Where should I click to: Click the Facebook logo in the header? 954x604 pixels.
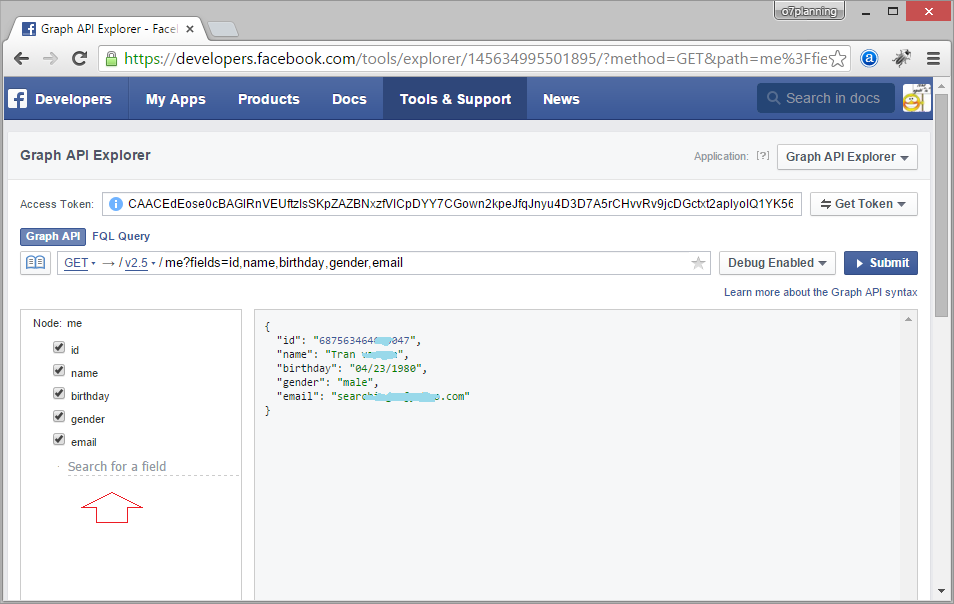click(x=18, y=99)
